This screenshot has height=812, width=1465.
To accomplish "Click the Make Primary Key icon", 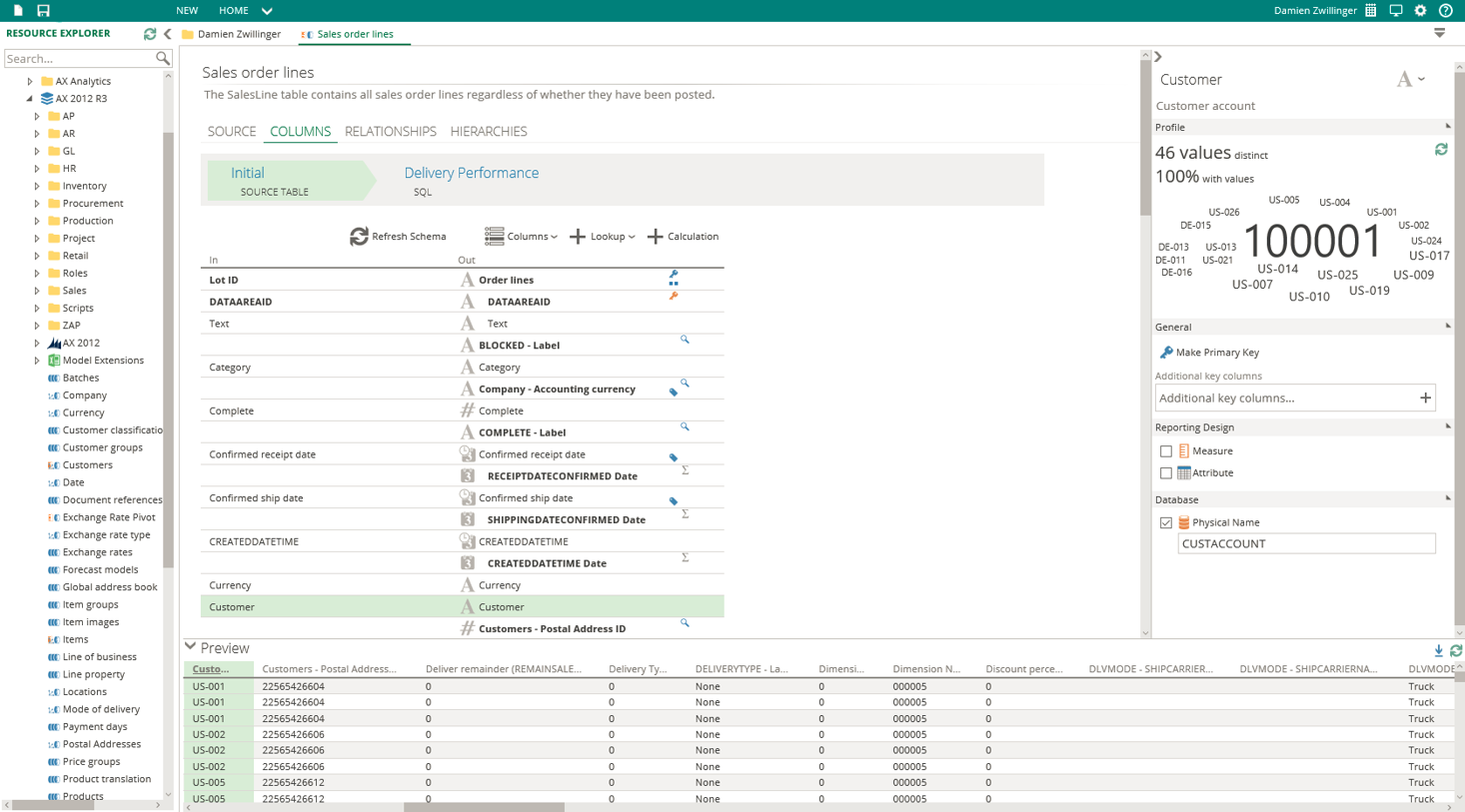I will [x=1165, y=353].
